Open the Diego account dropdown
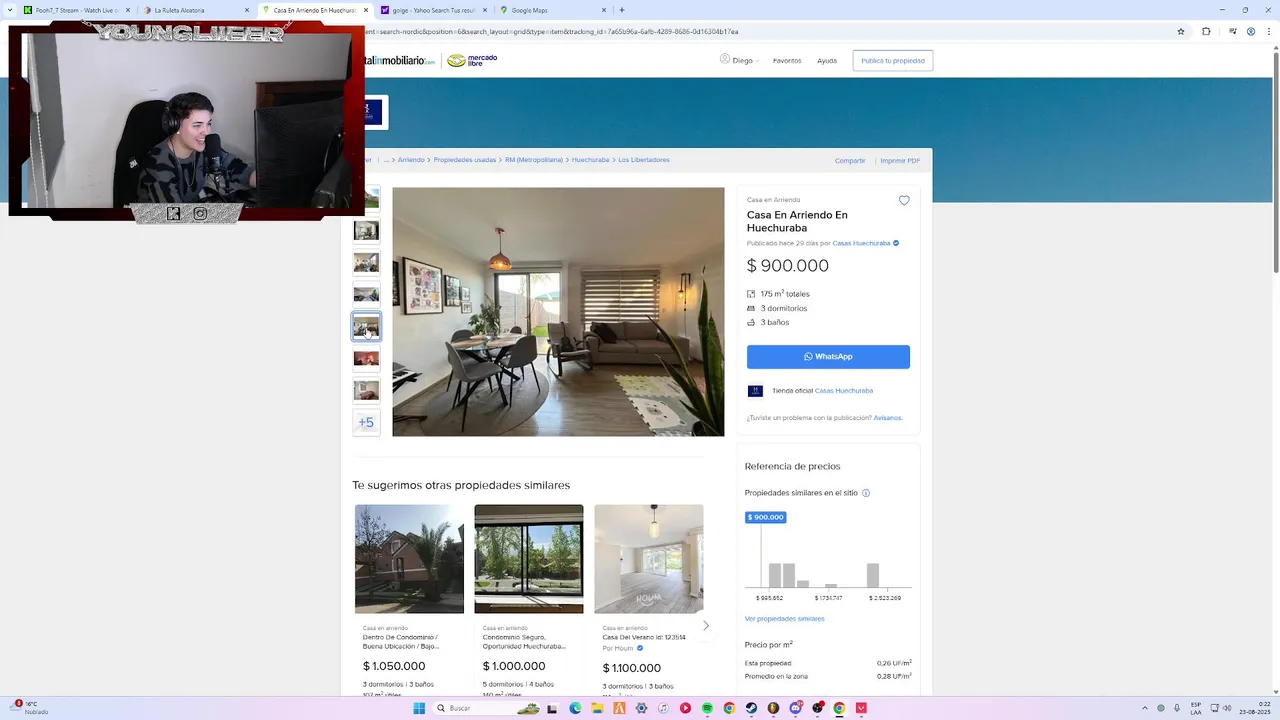This screenshot has height=720, width=1280. (739, 60)
